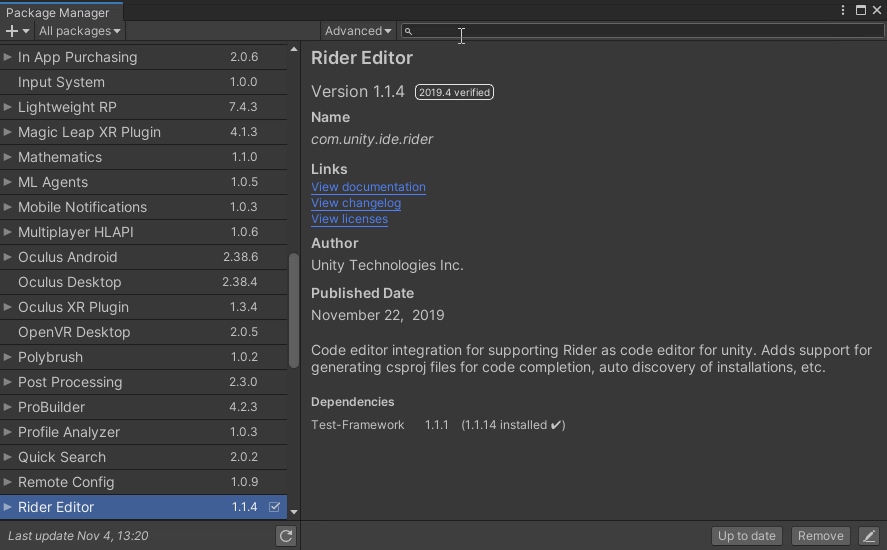Open the View changelog link
This screenshot has height=550, width=887.
356,203
